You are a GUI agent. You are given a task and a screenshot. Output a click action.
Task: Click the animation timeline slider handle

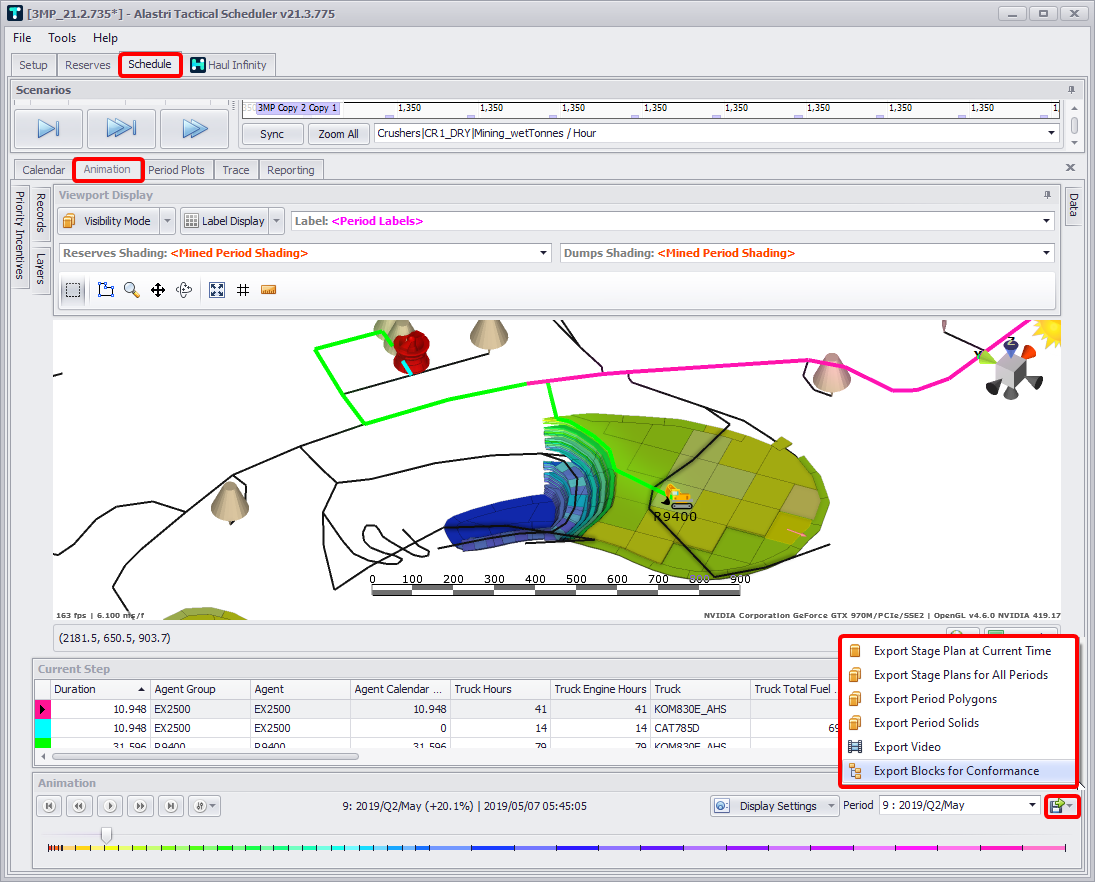point(106,834)
